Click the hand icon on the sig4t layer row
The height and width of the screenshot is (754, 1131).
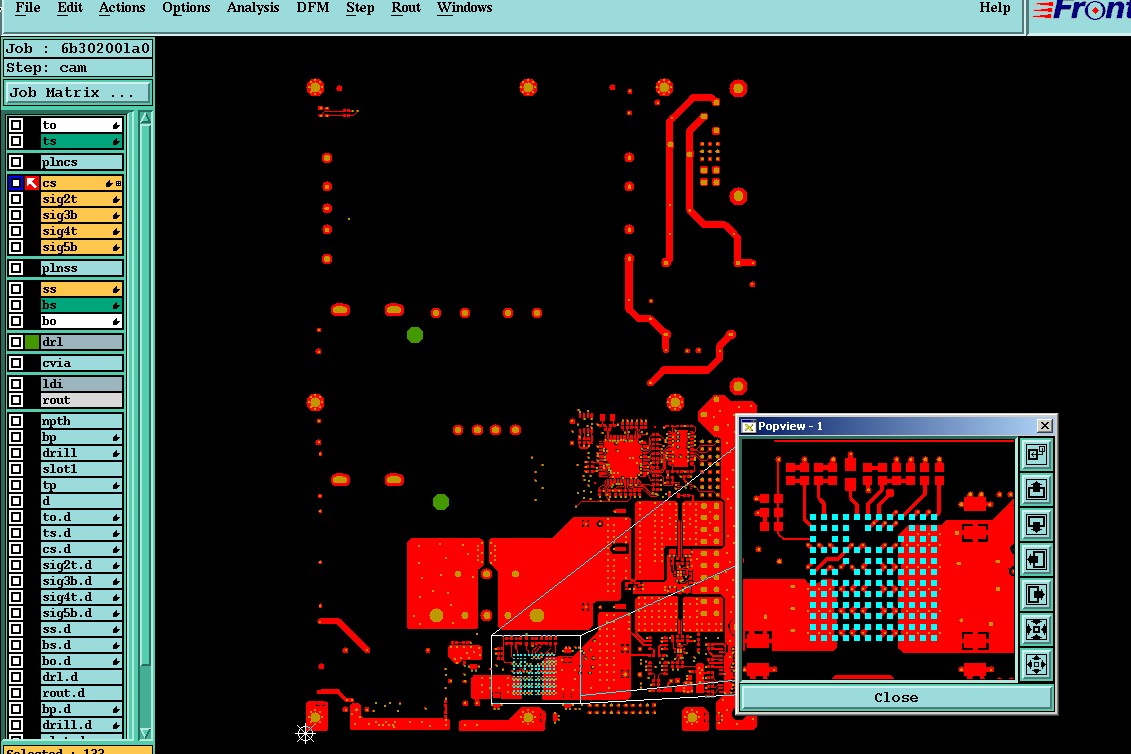coord(115,232)
